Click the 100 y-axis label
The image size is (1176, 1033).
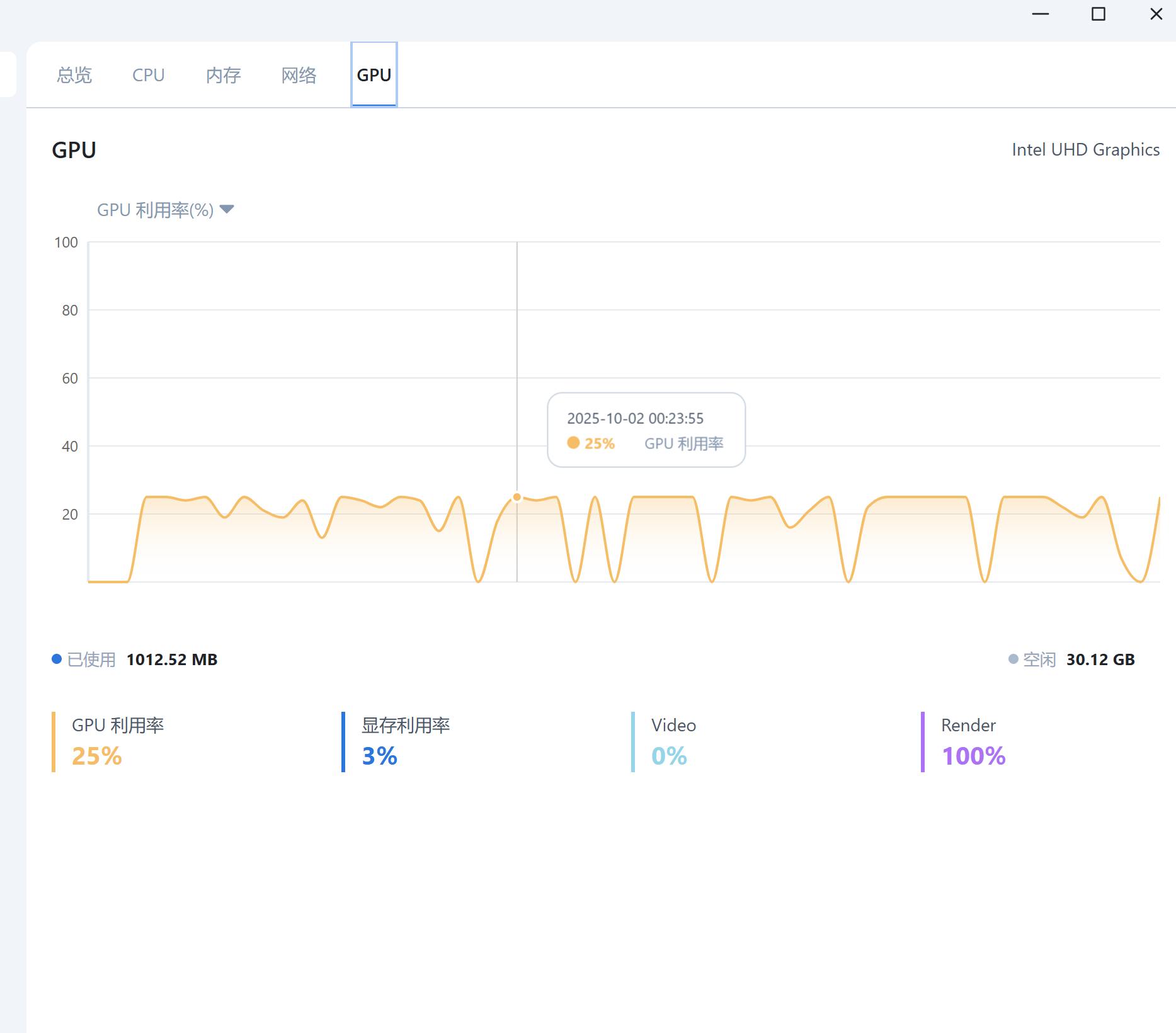66,243
